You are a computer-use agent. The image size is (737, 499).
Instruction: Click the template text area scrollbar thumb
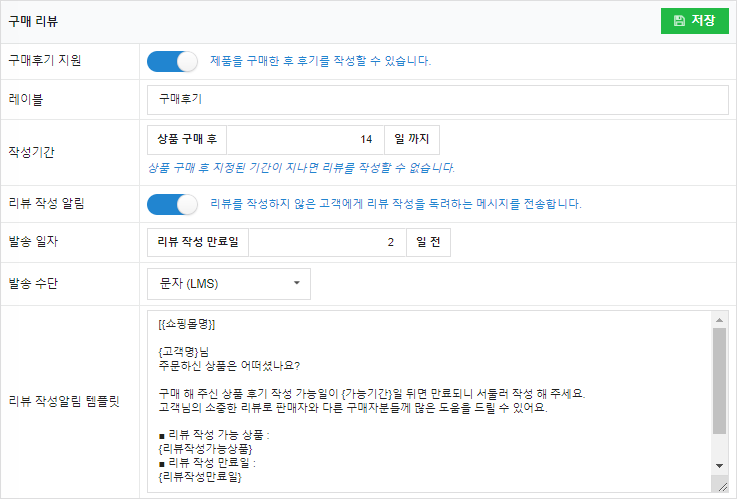(x=719, y=380)
